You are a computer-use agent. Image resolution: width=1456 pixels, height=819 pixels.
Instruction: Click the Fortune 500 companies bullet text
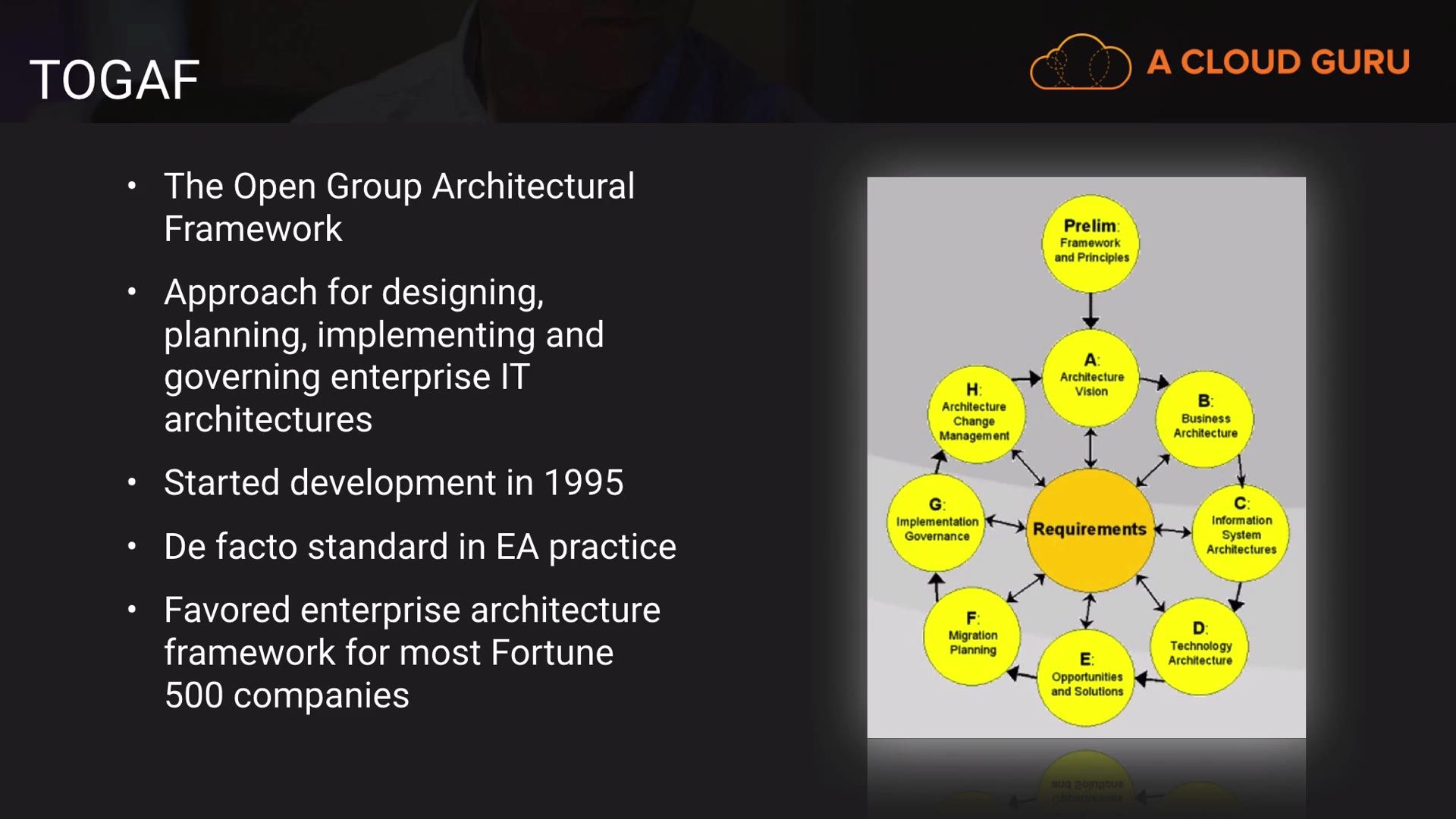click(412, 653)
